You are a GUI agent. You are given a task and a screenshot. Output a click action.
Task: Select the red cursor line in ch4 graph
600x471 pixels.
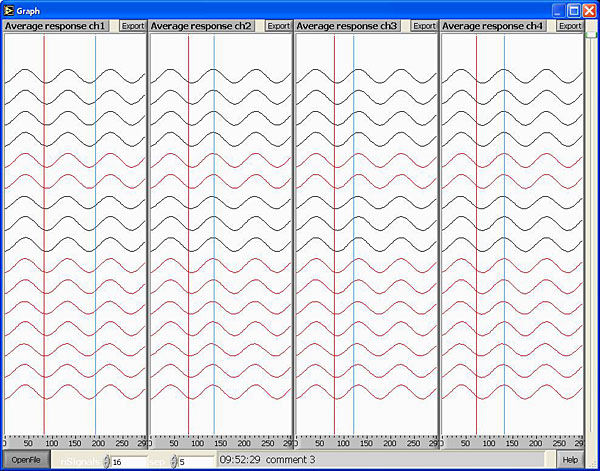click(476, 235)
